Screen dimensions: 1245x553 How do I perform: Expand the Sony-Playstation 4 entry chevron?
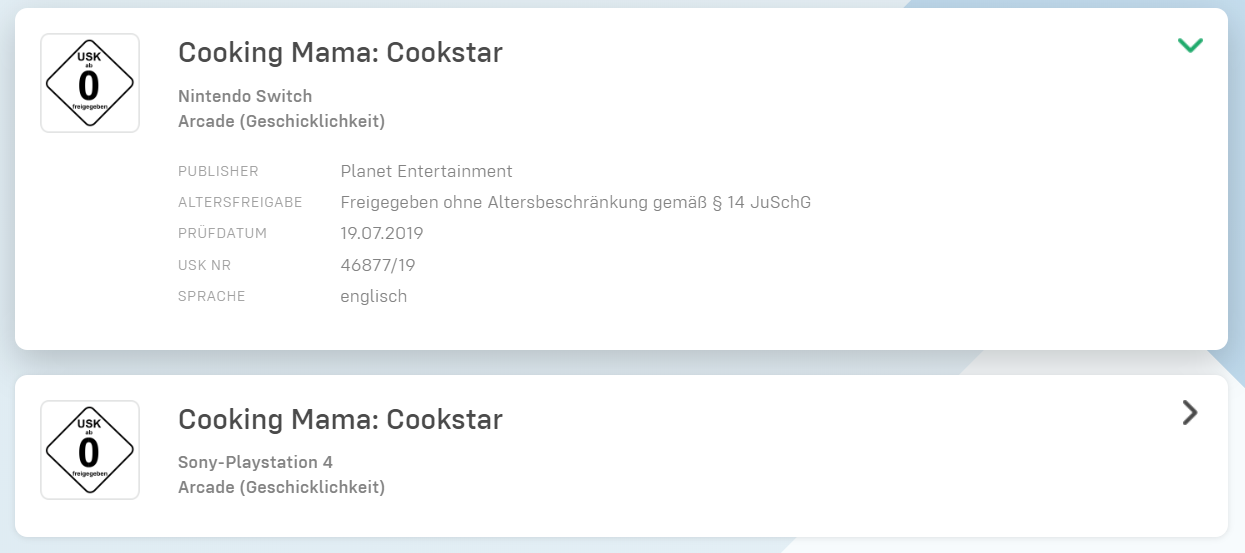[x=1189, y=412]
